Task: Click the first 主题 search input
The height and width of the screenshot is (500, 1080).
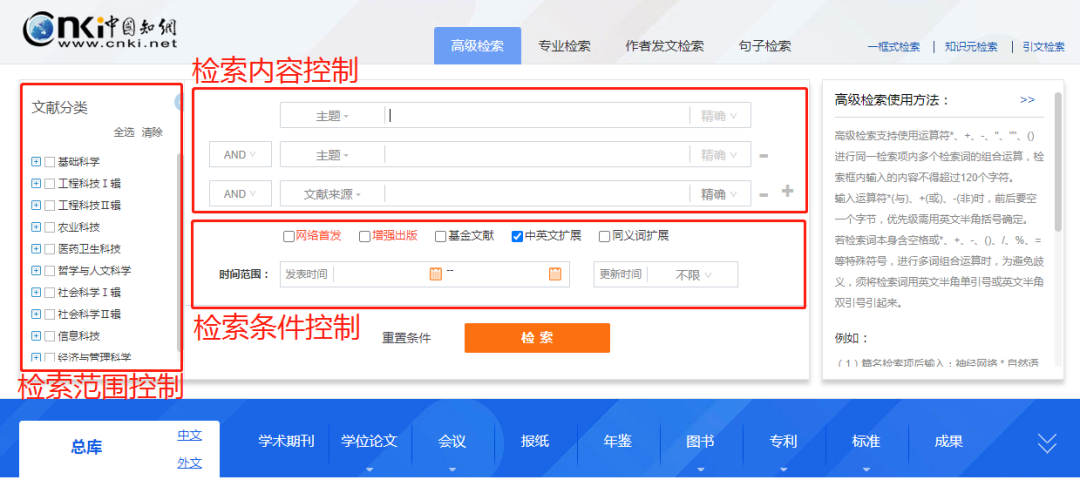Action: tap(537, 116)
